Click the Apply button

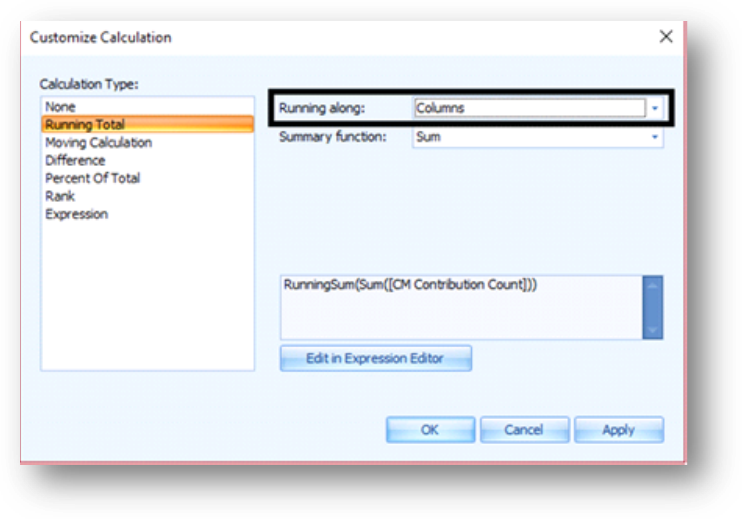pyautogui.click(x=618, y=430)
